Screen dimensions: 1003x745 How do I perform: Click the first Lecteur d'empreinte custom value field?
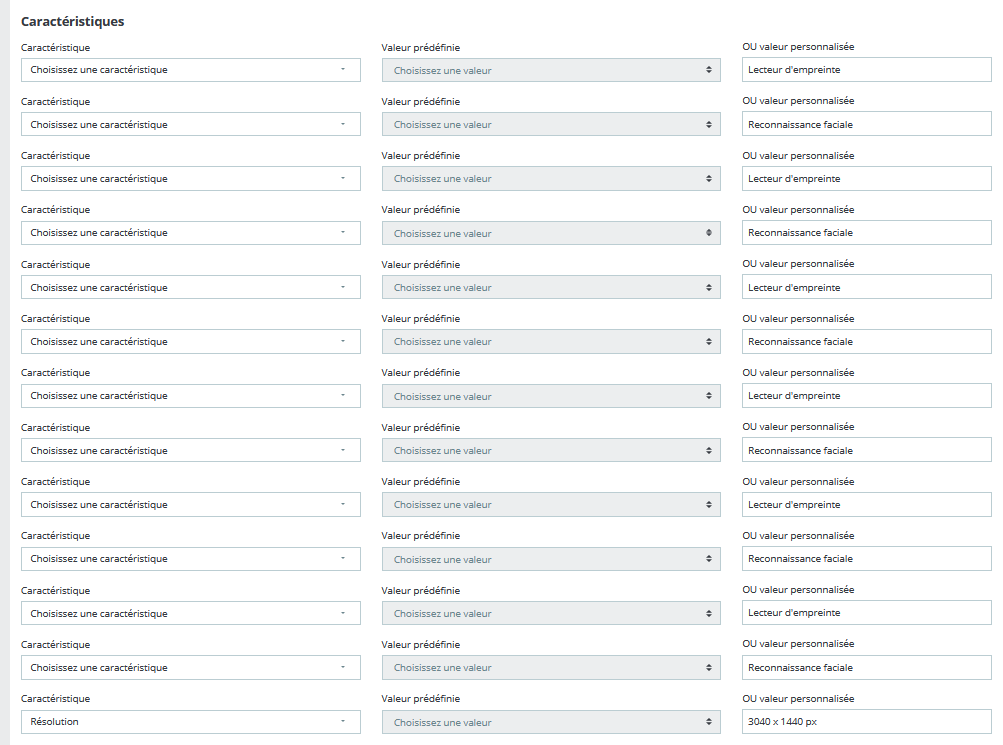point(867,70)
